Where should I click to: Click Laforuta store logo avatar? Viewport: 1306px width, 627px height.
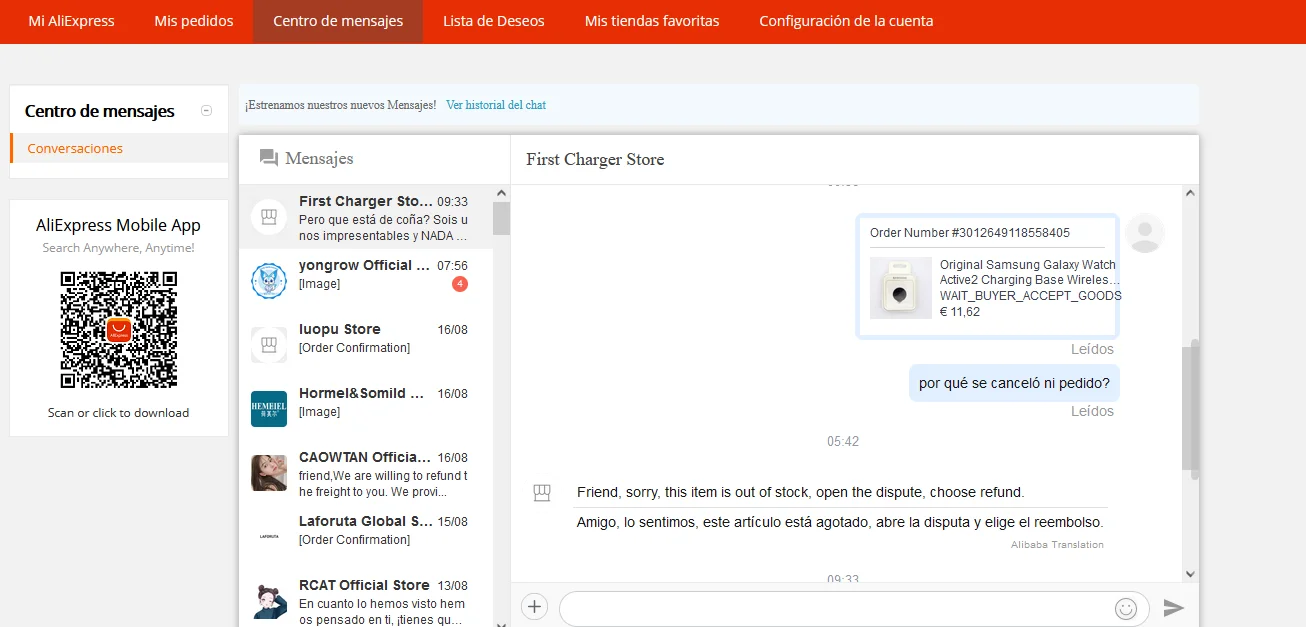[268, 537]
